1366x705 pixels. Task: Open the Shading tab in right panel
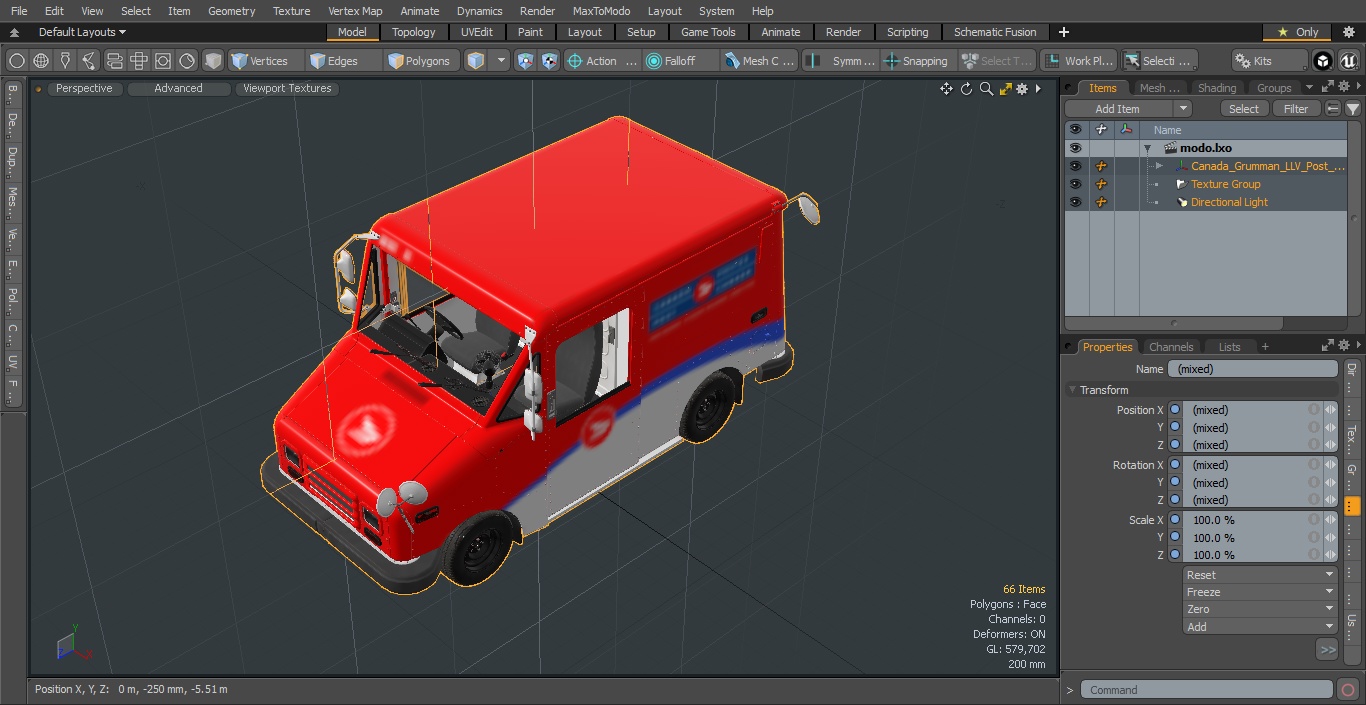tap(1216, 88)
